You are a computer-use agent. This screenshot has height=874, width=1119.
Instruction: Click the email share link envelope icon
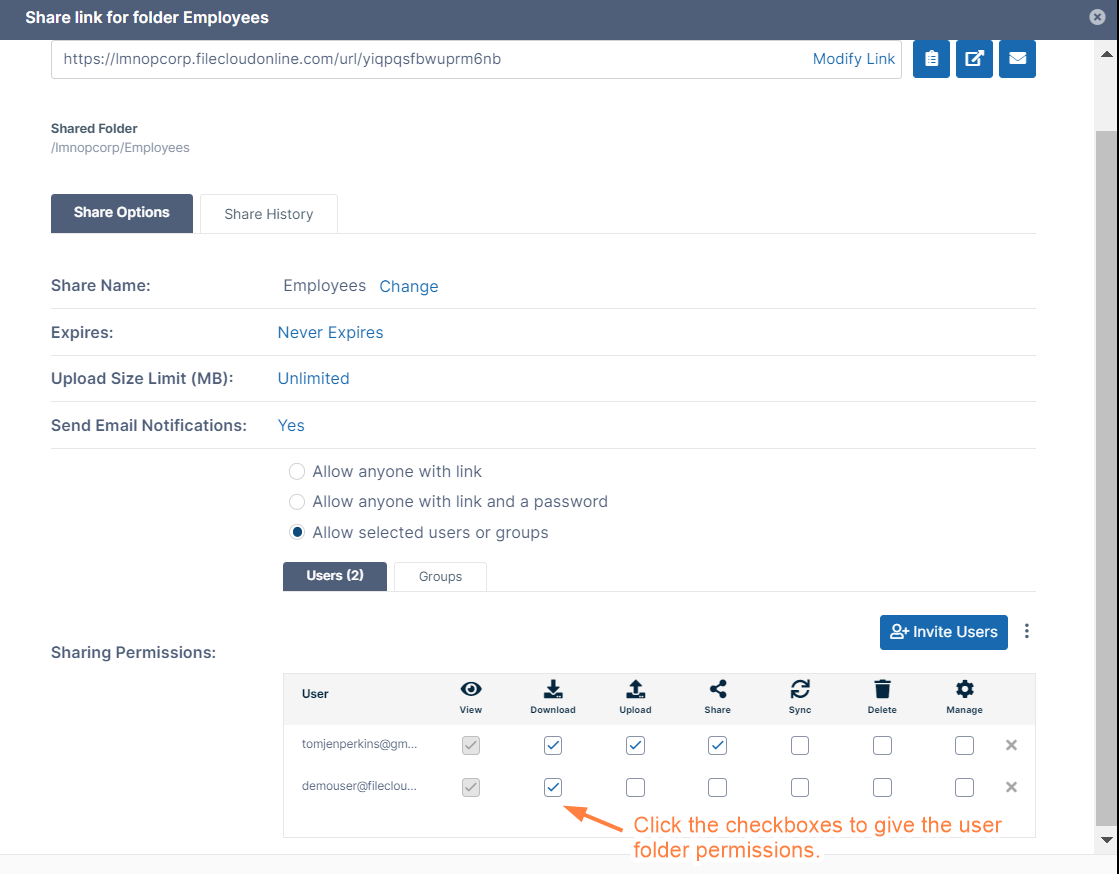click(1017, 59)
